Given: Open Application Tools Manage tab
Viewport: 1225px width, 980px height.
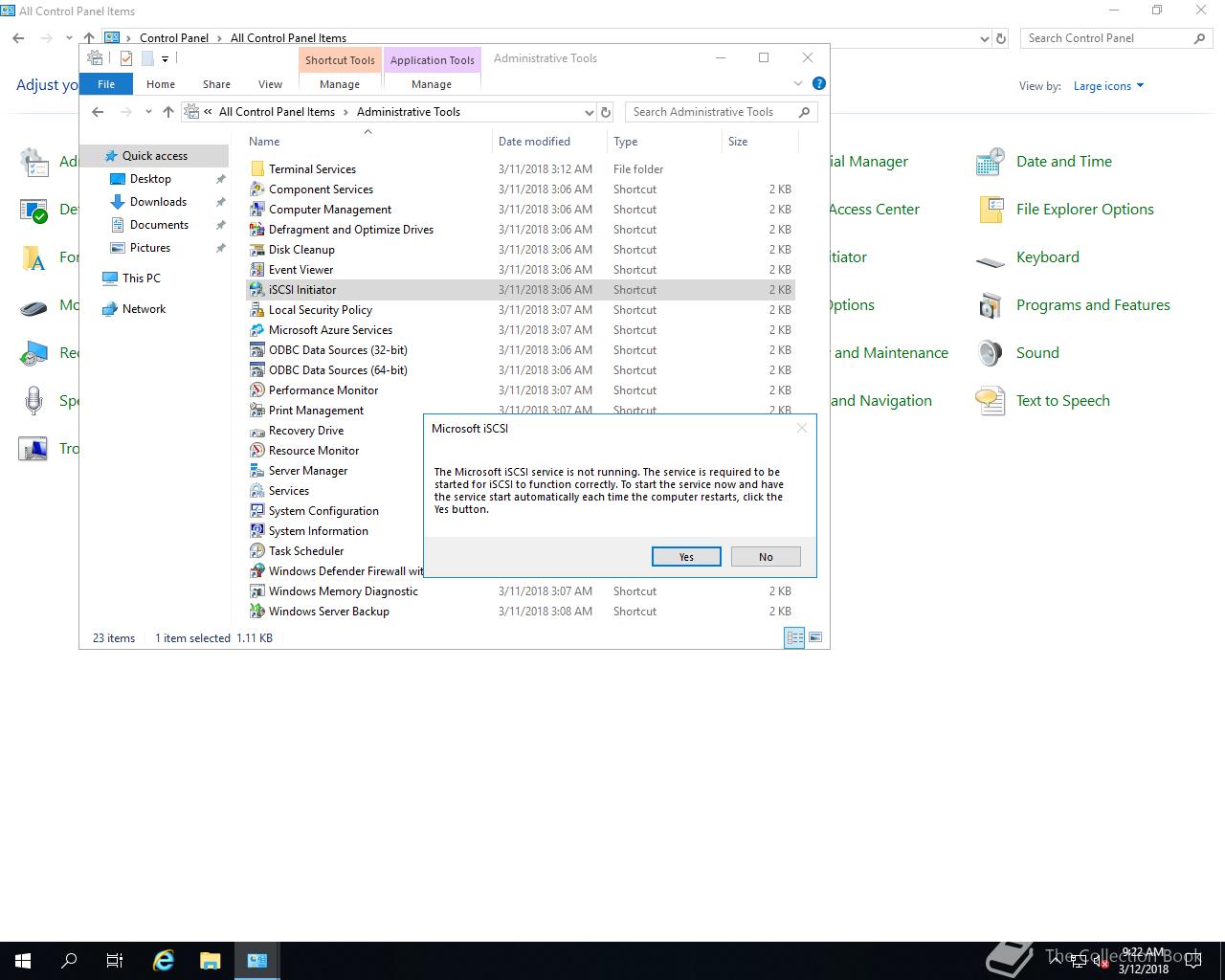Looking at the screenshot, I should click(x=432, y=84).
